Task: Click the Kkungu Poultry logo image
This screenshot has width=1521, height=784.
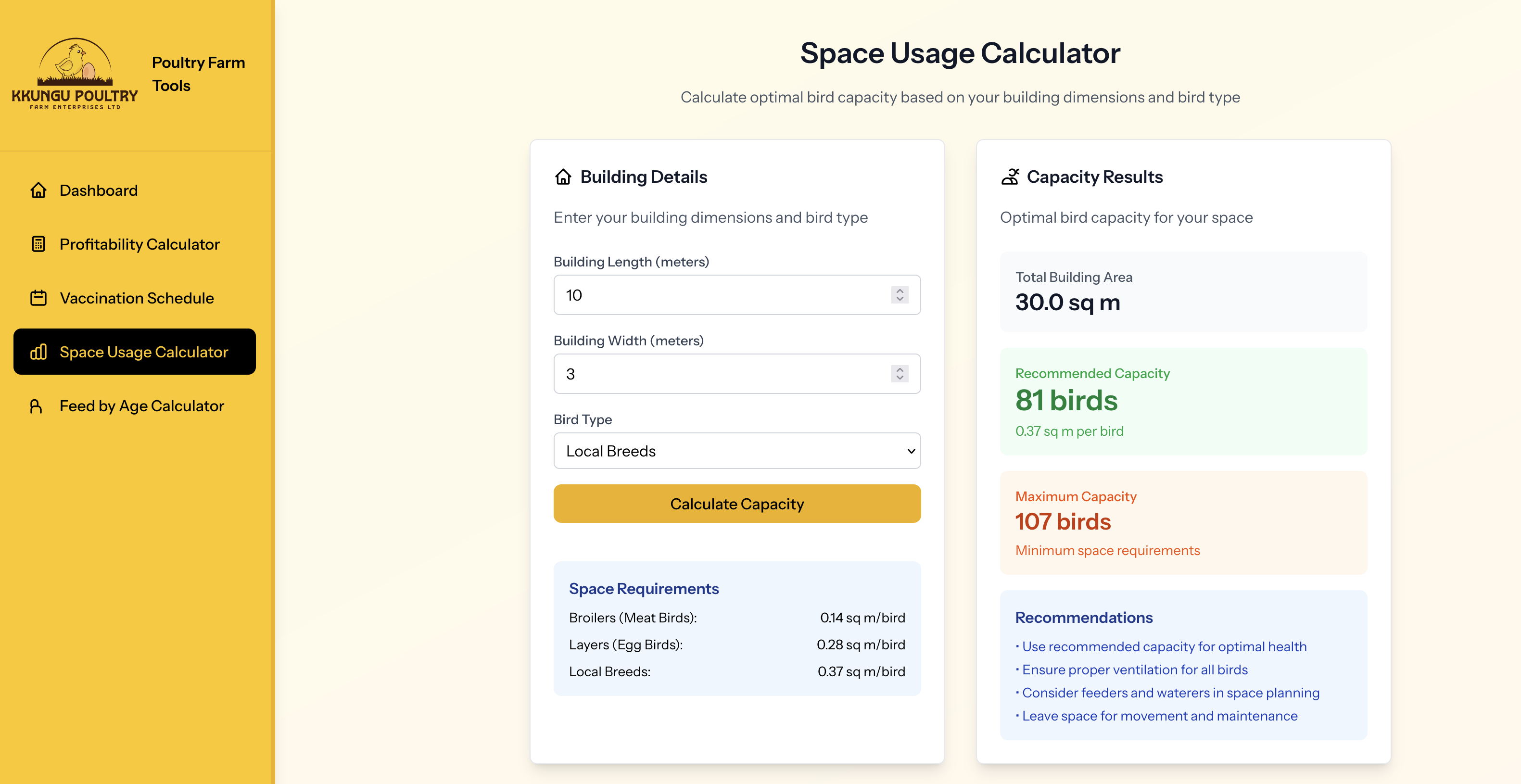Action: [75, 74]
